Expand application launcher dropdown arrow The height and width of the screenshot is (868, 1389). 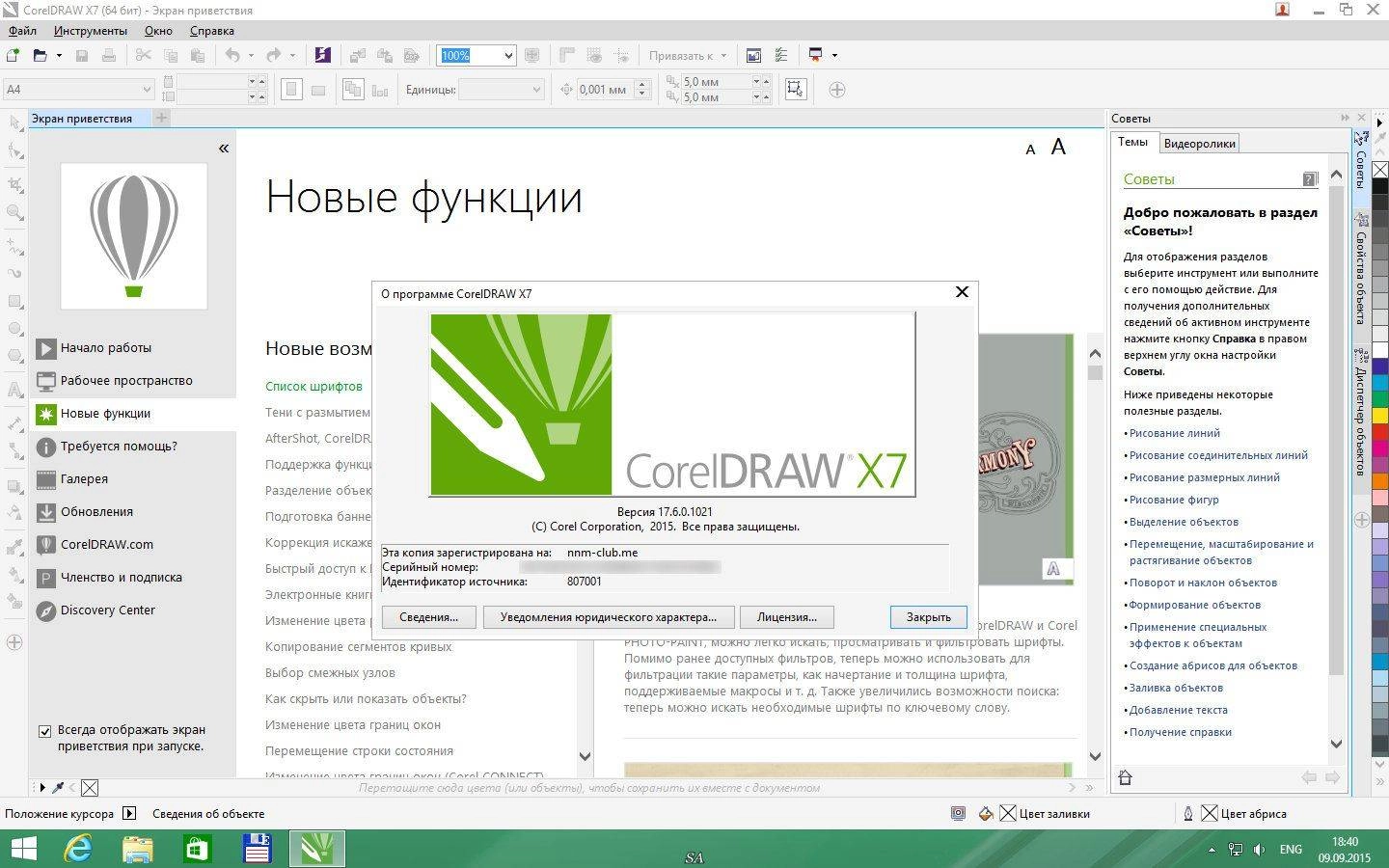click(834, 55)
